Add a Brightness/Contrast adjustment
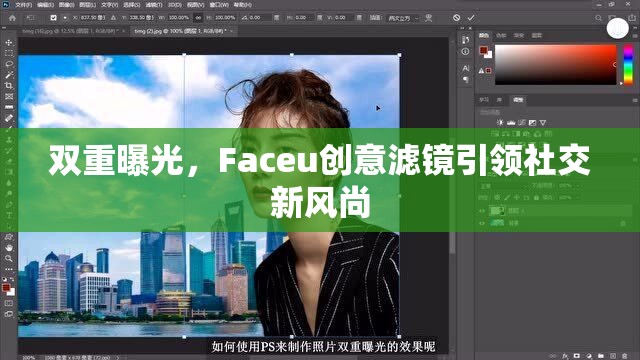 [x=500, y=122]
